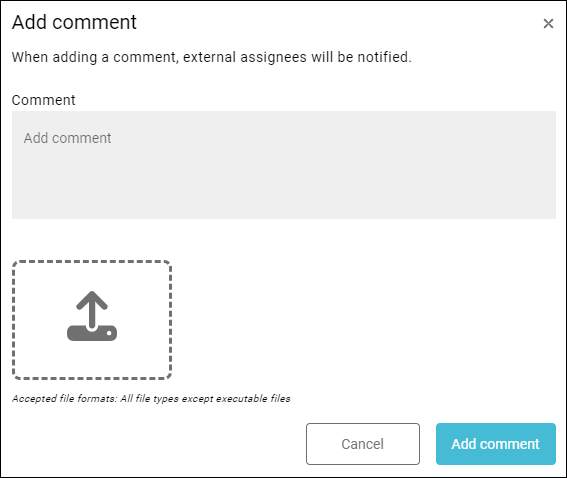Click the dashed border of the upload box

click(x=92, y=261)
